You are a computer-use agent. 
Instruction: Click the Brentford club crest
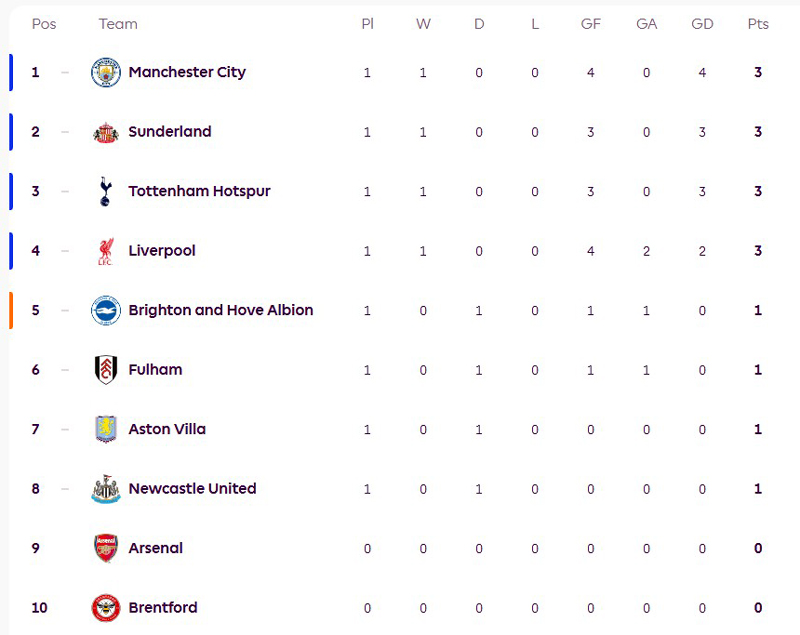click(105, 608)
